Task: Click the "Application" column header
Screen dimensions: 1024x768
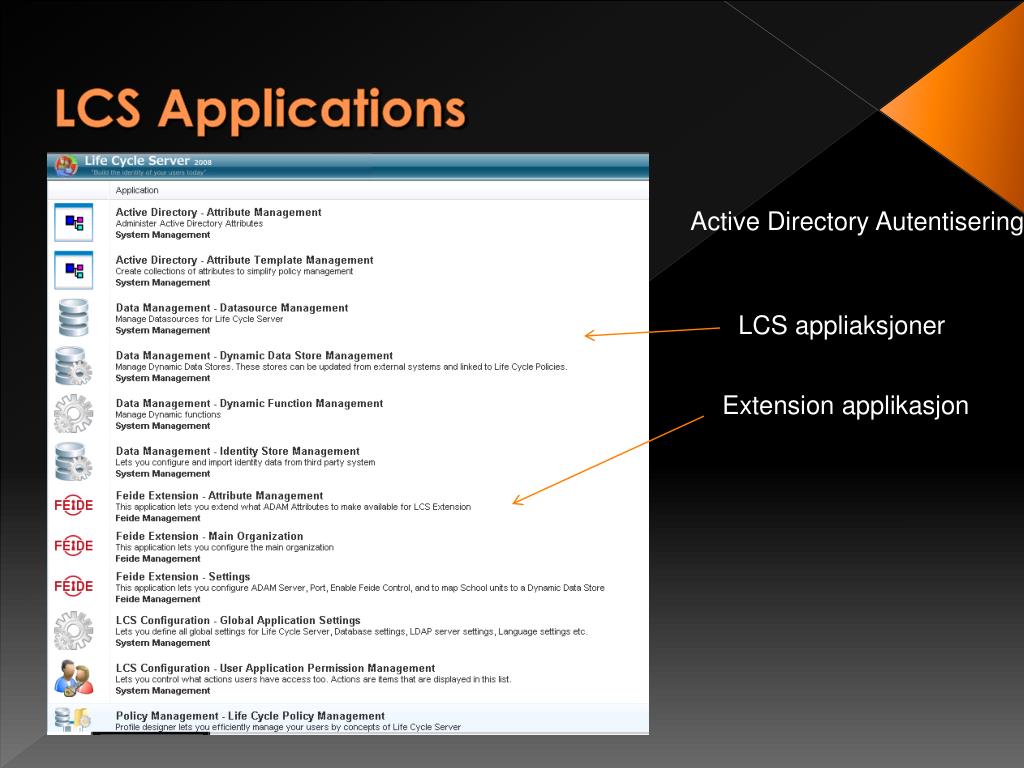Action: 137,190
